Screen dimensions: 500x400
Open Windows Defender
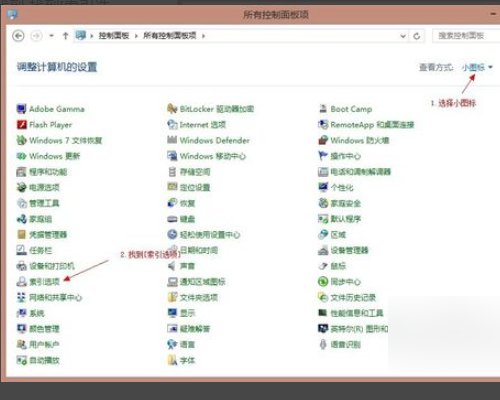(208, 140)
